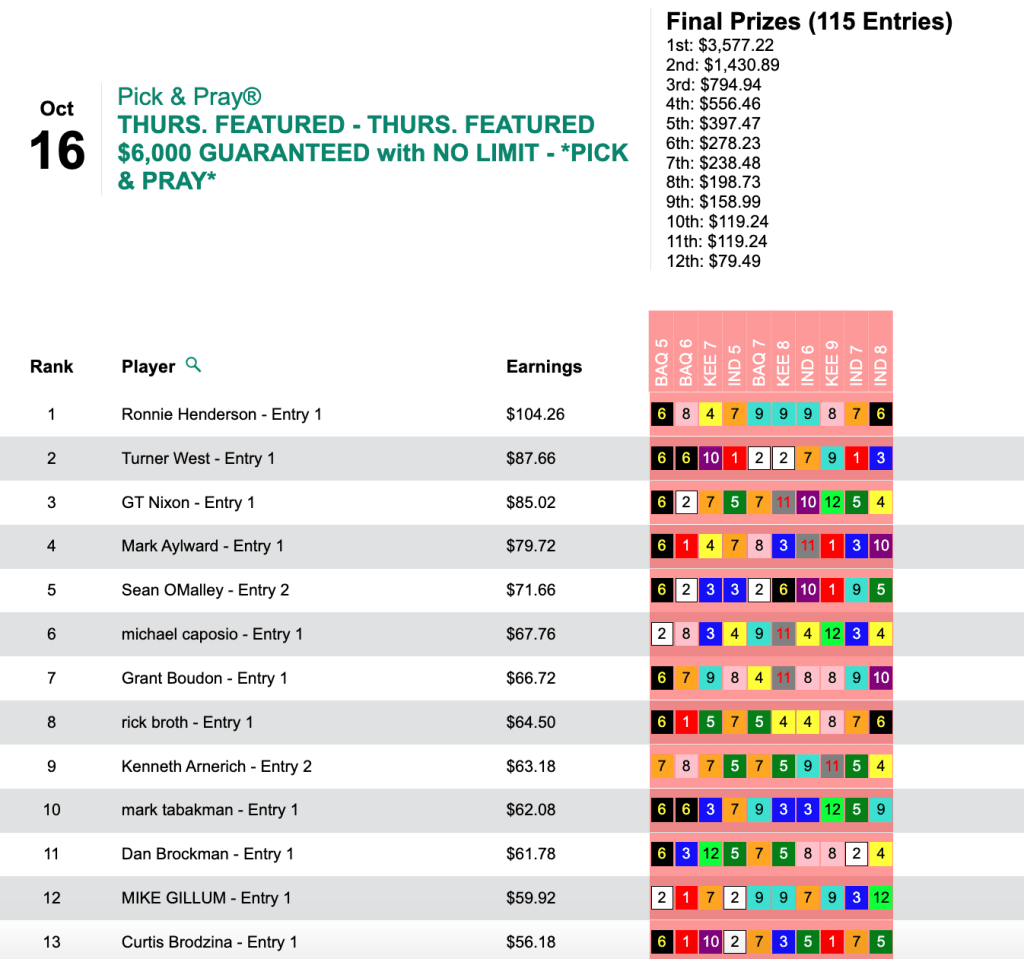Click Mark Aylward's purple 10 pick in IND 8

click(880, 546)
